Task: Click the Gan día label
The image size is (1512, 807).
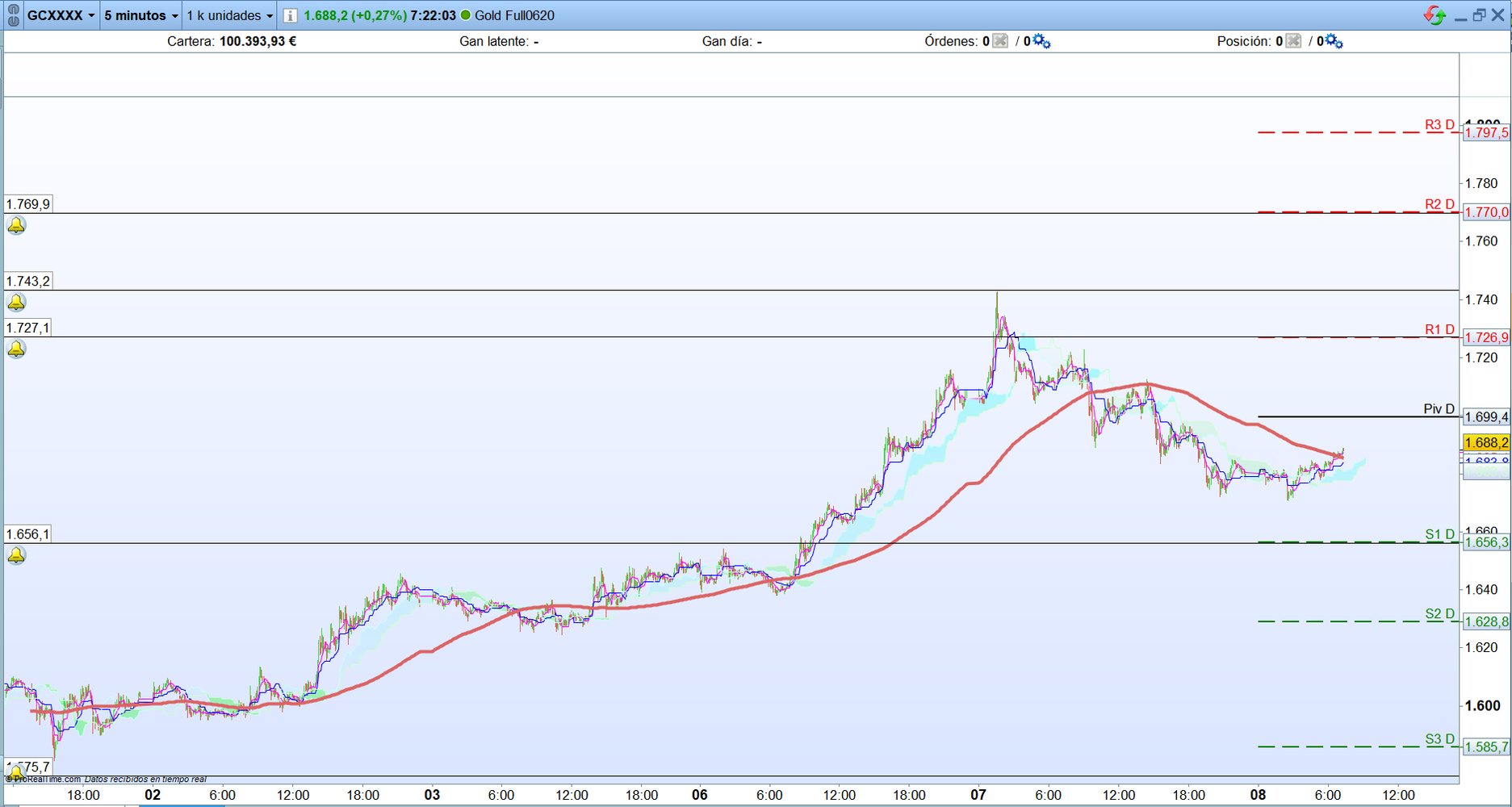Action: (x=727, y=41)
